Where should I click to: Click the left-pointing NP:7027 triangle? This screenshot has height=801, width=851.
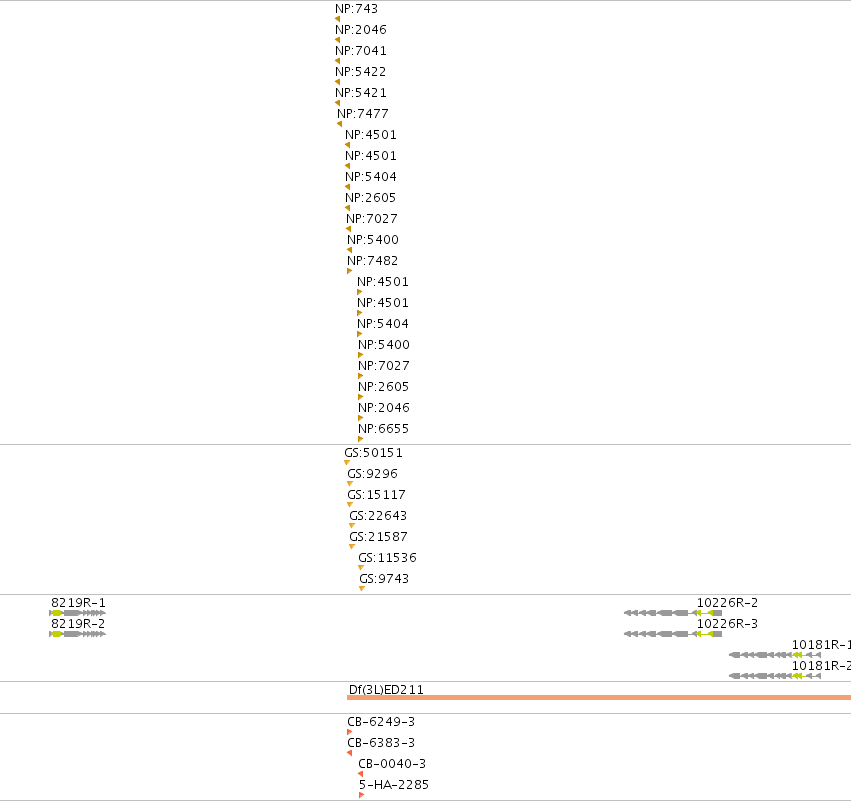[x=348, y=230]
